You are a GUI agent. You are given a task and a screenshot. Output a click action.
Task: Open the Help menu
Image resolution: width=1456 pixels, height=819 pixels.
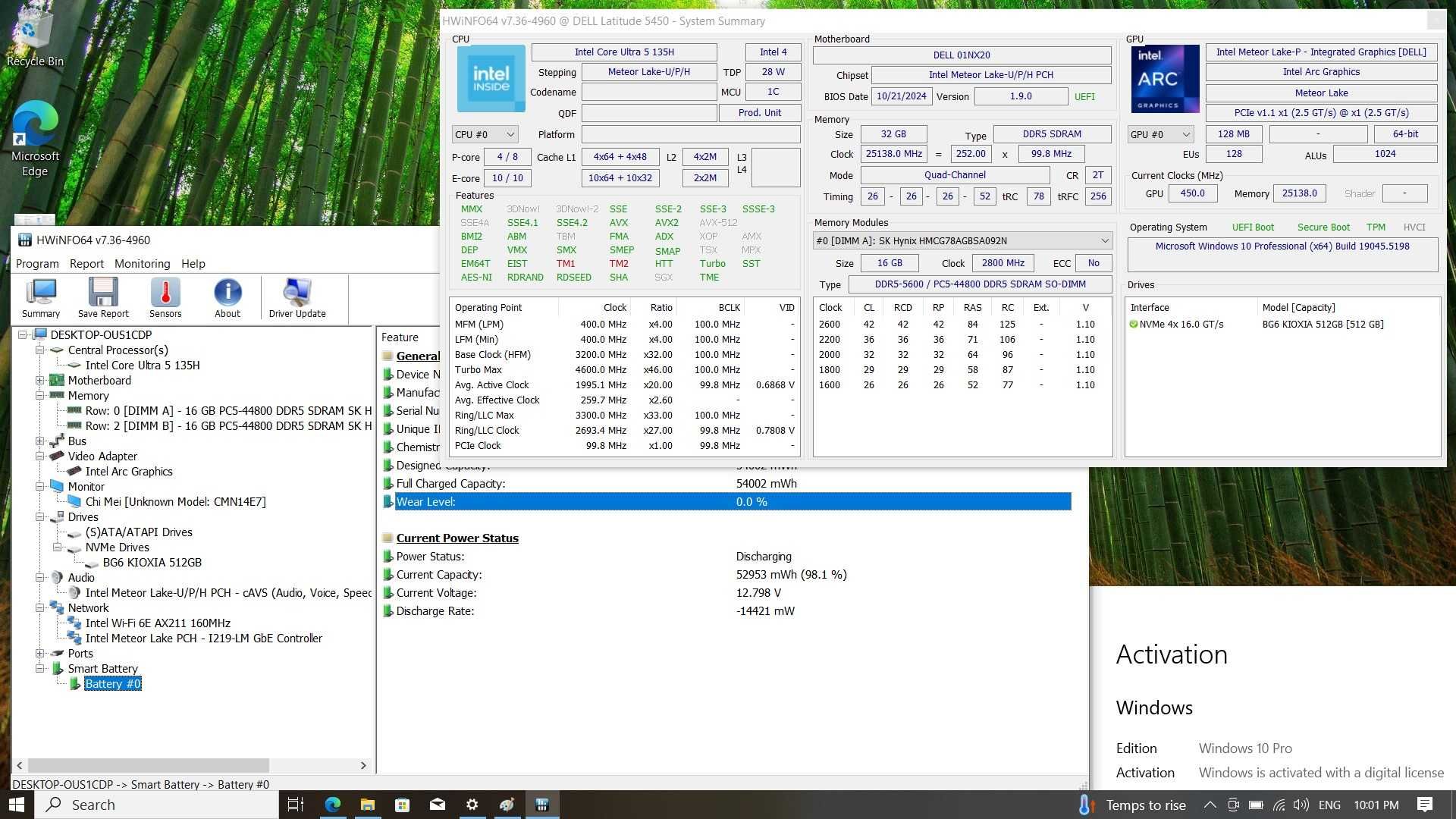(193, 263)
